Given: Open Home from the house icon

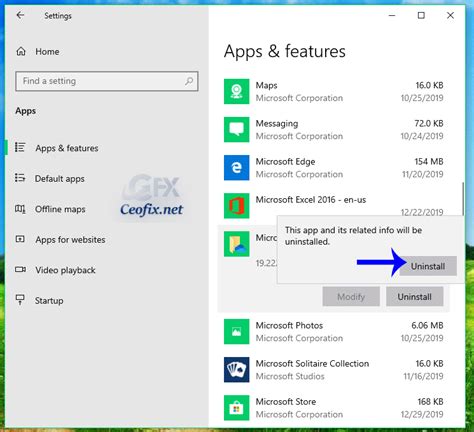Looking at the screenshot, I should click(21, 51).
